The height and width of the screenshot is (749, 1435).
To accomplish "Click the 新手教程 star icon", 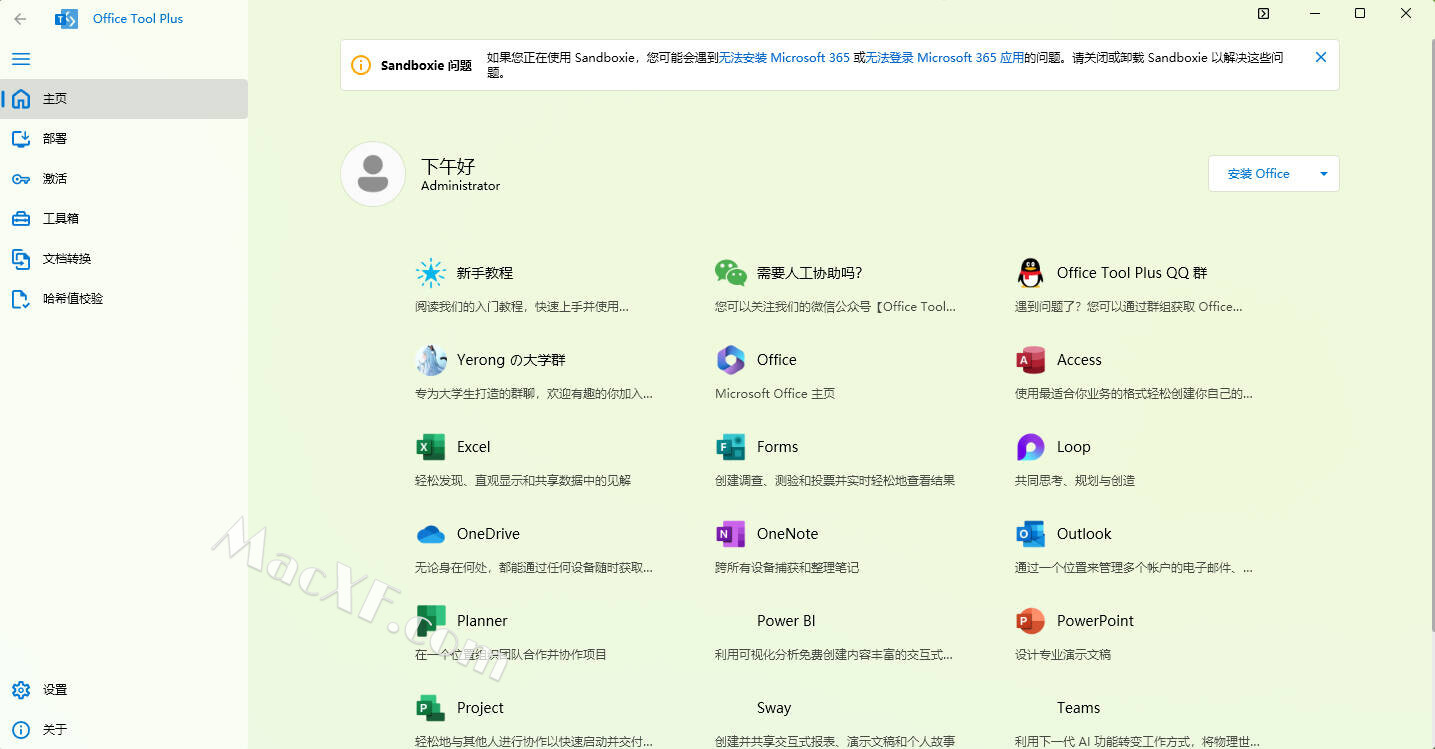I will 430,273.
